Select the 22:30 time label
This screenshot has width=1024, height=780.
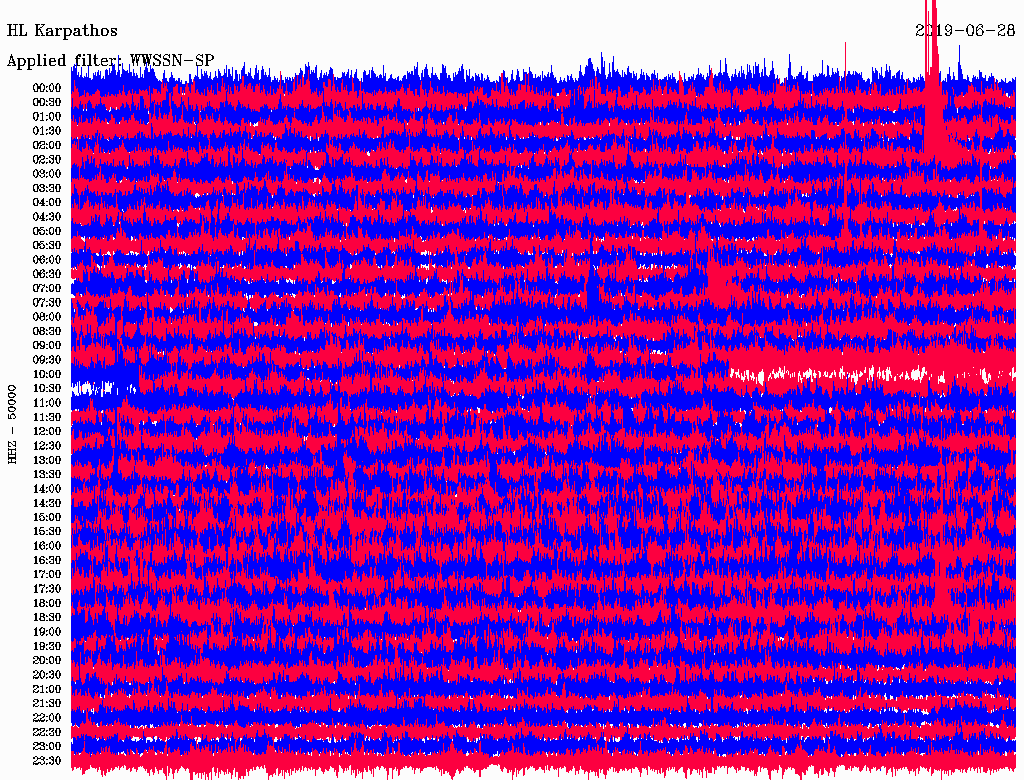[x=47, y=732]
